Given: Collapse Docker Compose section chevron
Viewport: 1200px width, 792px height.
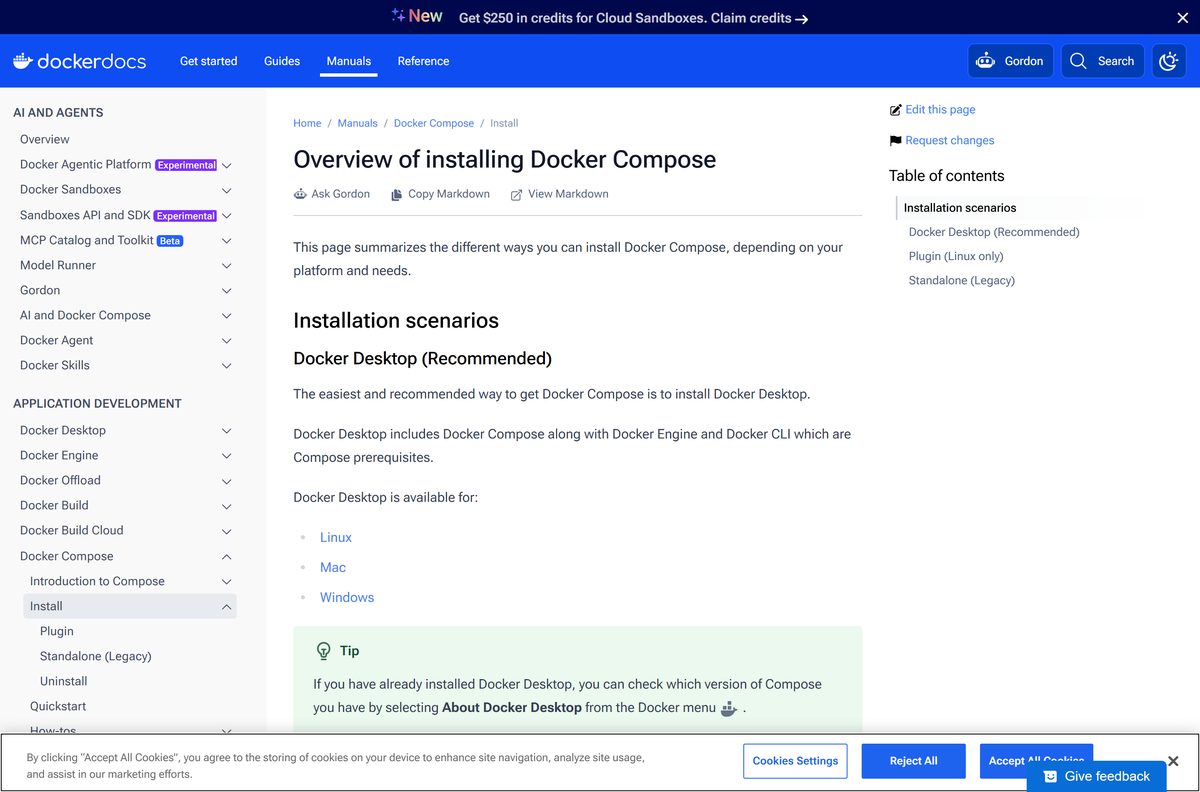Looking at the screenshot, I should pos(227,557).
